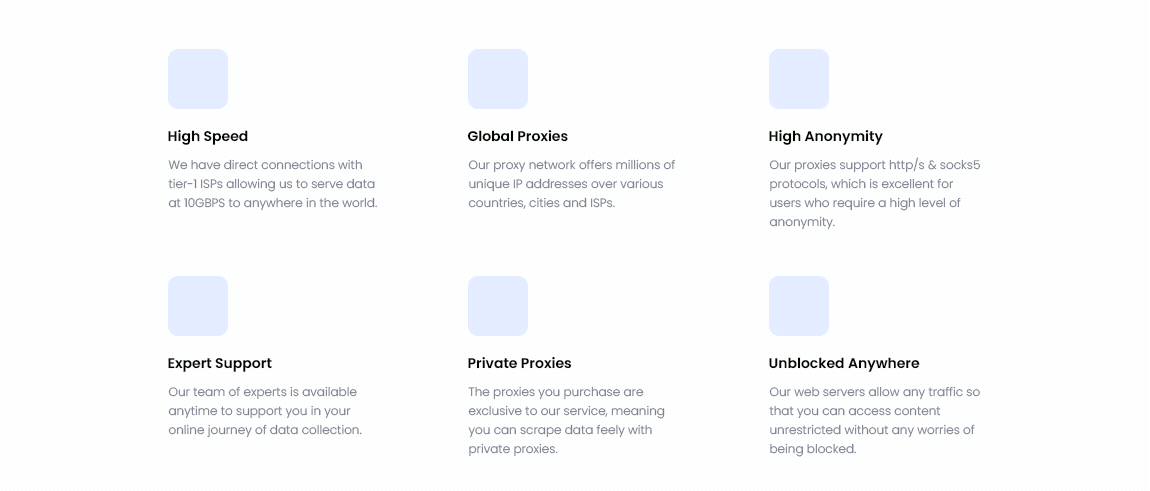Click the Unblocked Anywhere heading

click(844, 363)
